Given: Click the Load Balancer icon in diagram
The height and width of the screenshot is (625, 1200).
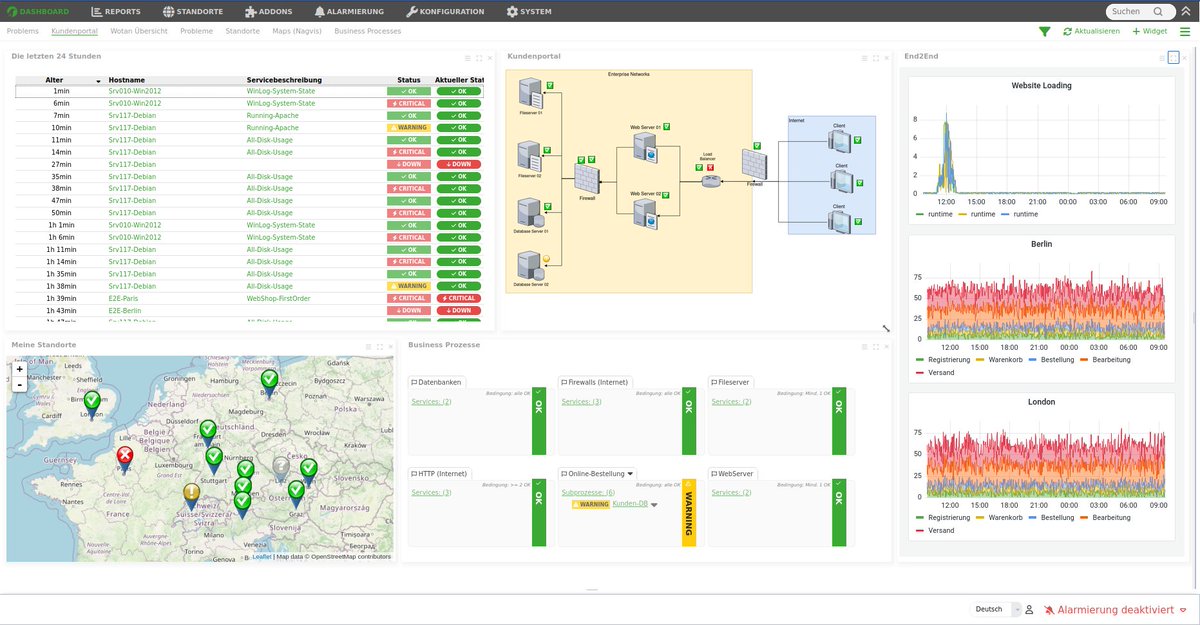Looking at the screenshot, I should 710,180.
